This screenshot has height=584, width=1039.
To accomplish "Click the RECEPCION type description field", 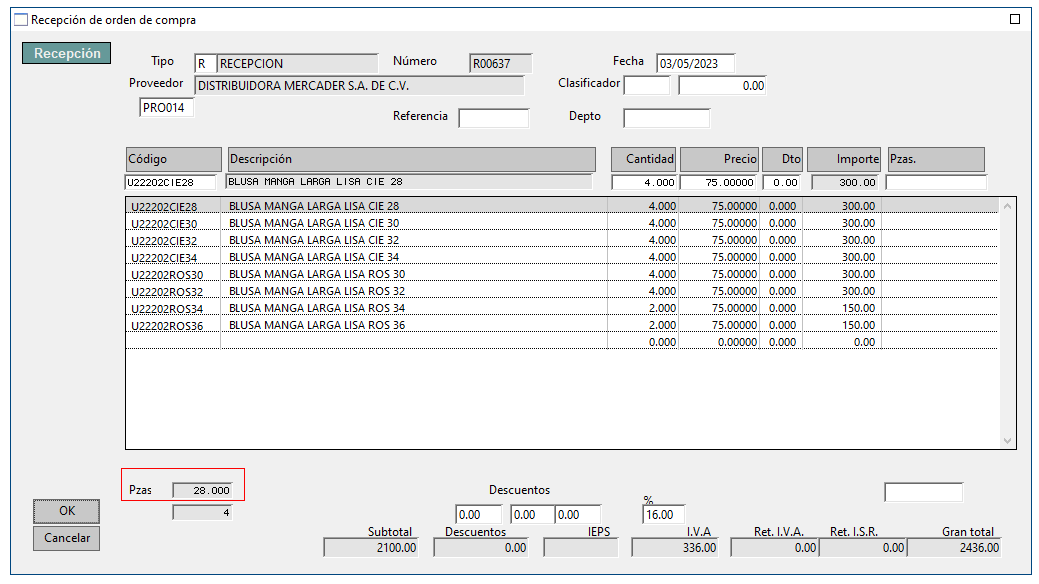I will coord(298,64).
